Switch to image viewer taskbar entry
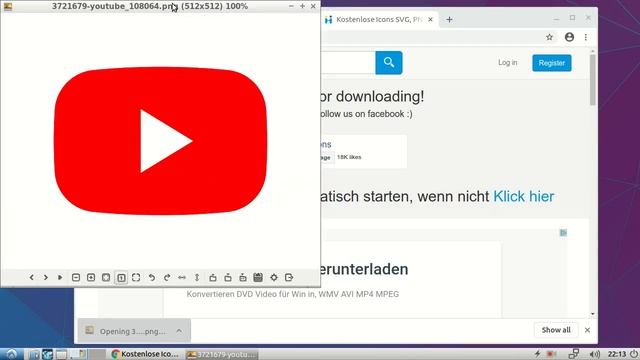This screenshot has width=640, height=360. click(222, 354)
